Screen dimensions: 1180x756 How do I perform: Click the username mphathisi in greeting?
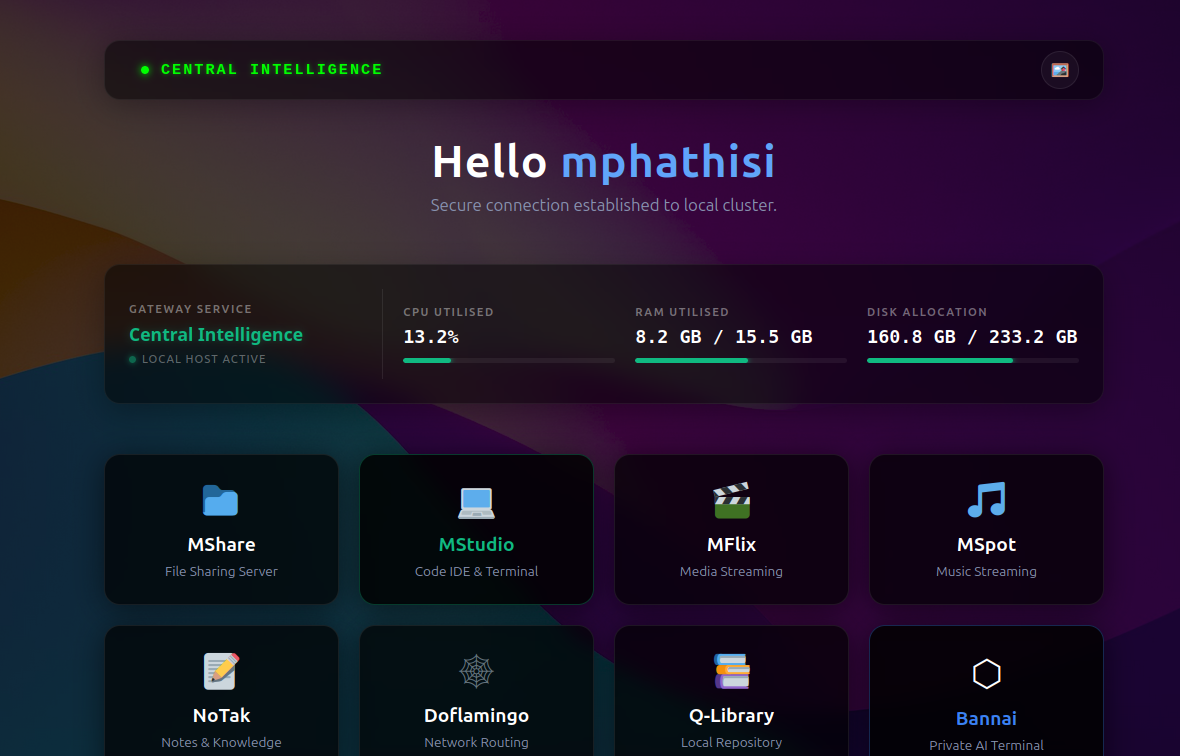click(x=668, y=161)
